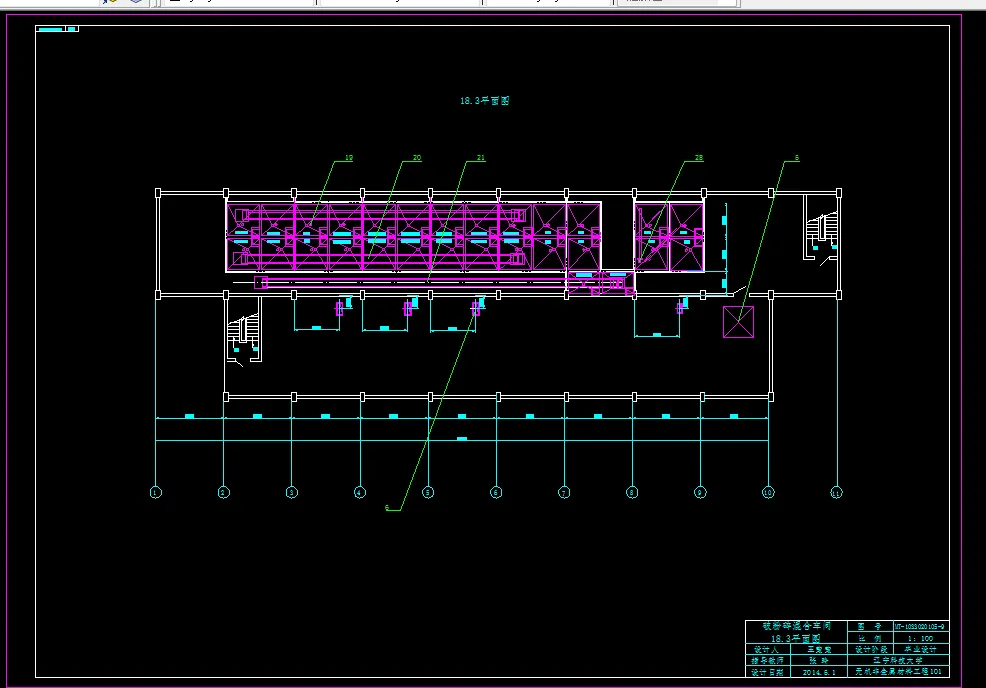The width and height of the screenshot is (986, 688).
Task: Click the "设计日期" label cell
Action: 767,672
